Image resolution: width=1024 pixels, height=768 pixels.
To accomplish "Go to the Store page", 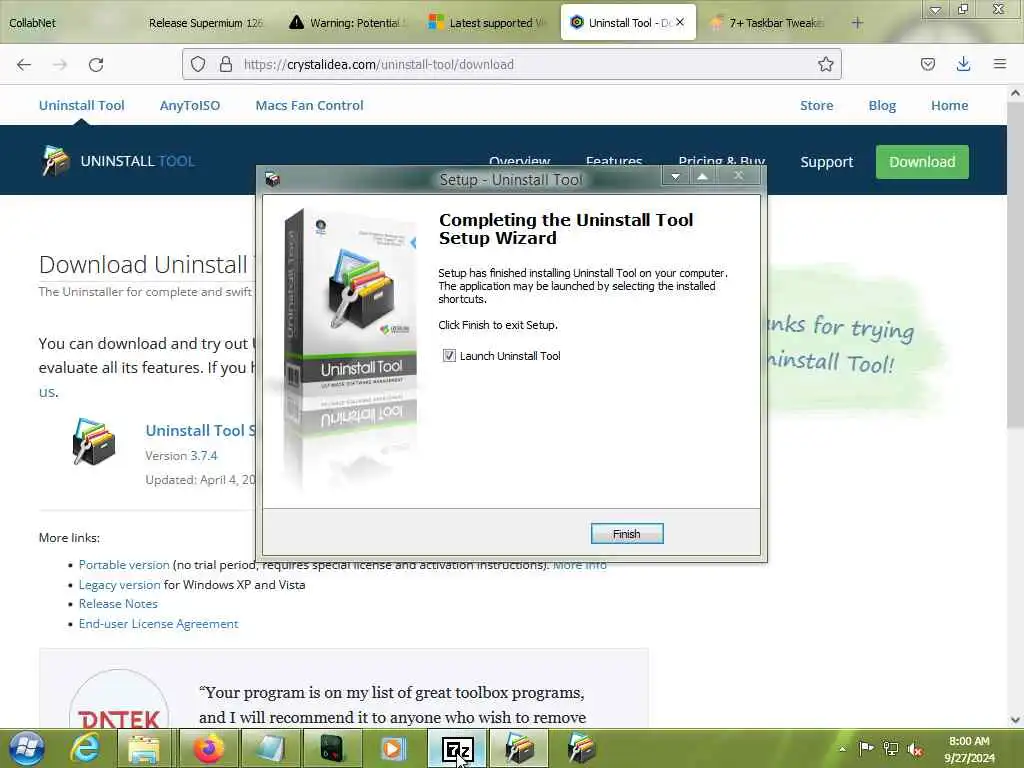I will pyautogui.click(x=816, y=105).
